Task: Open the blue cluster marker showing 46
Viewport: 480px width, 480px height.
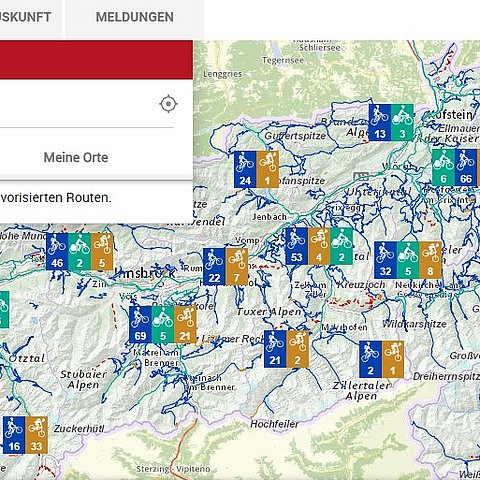Action: (57, 251)
